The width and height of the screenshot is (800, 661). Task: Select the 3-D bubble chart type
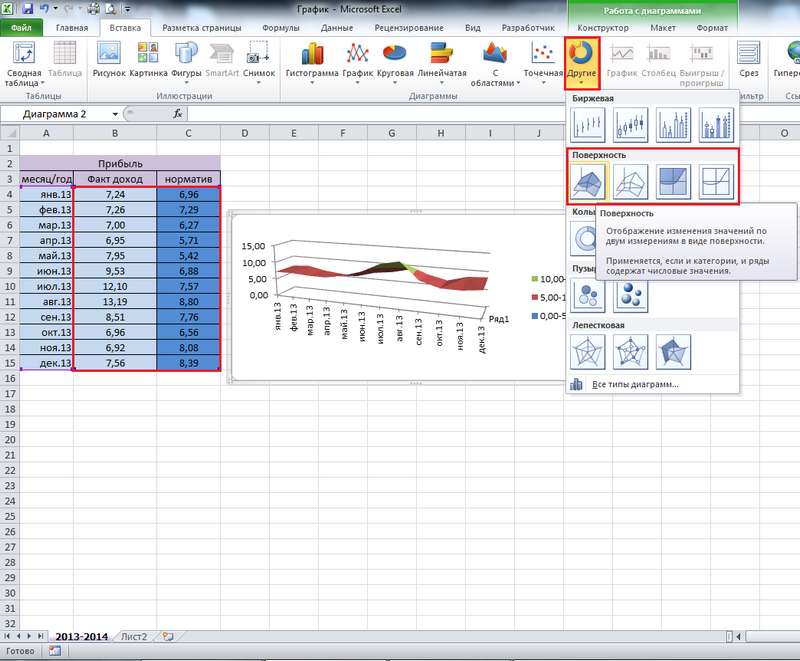click(631, 295)
